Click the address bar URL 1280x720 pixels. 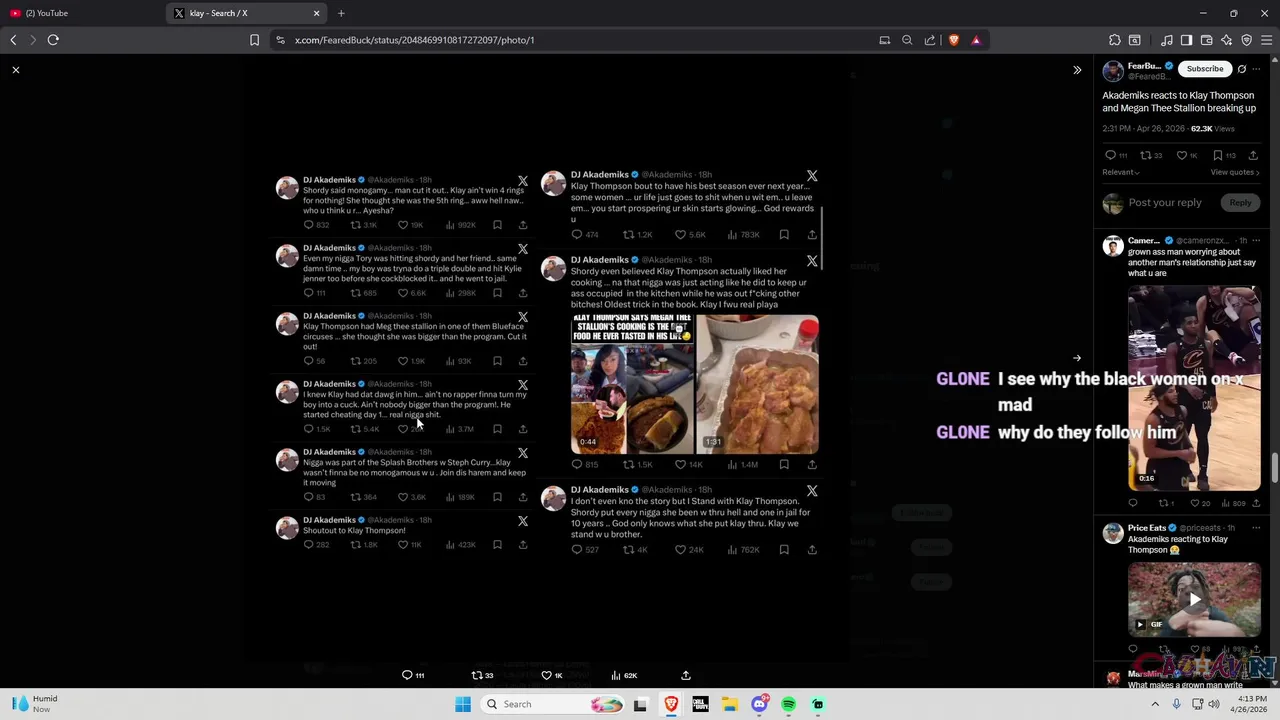point(414,40)
